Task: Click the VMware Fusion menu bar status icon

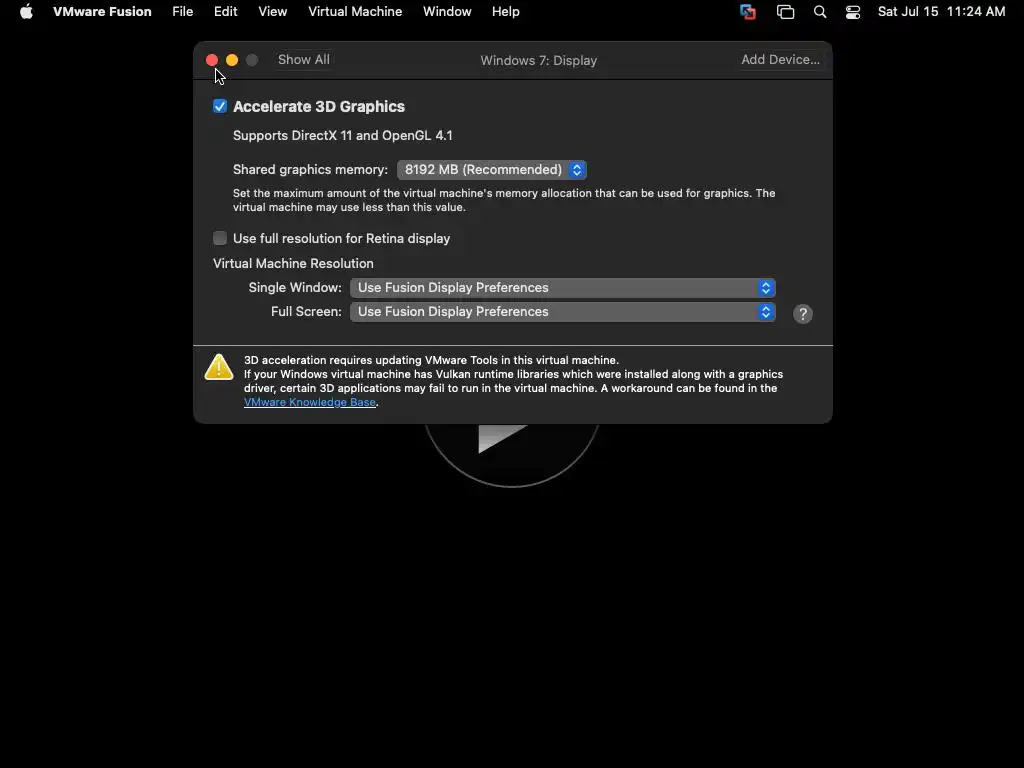Action: (748, 12)
